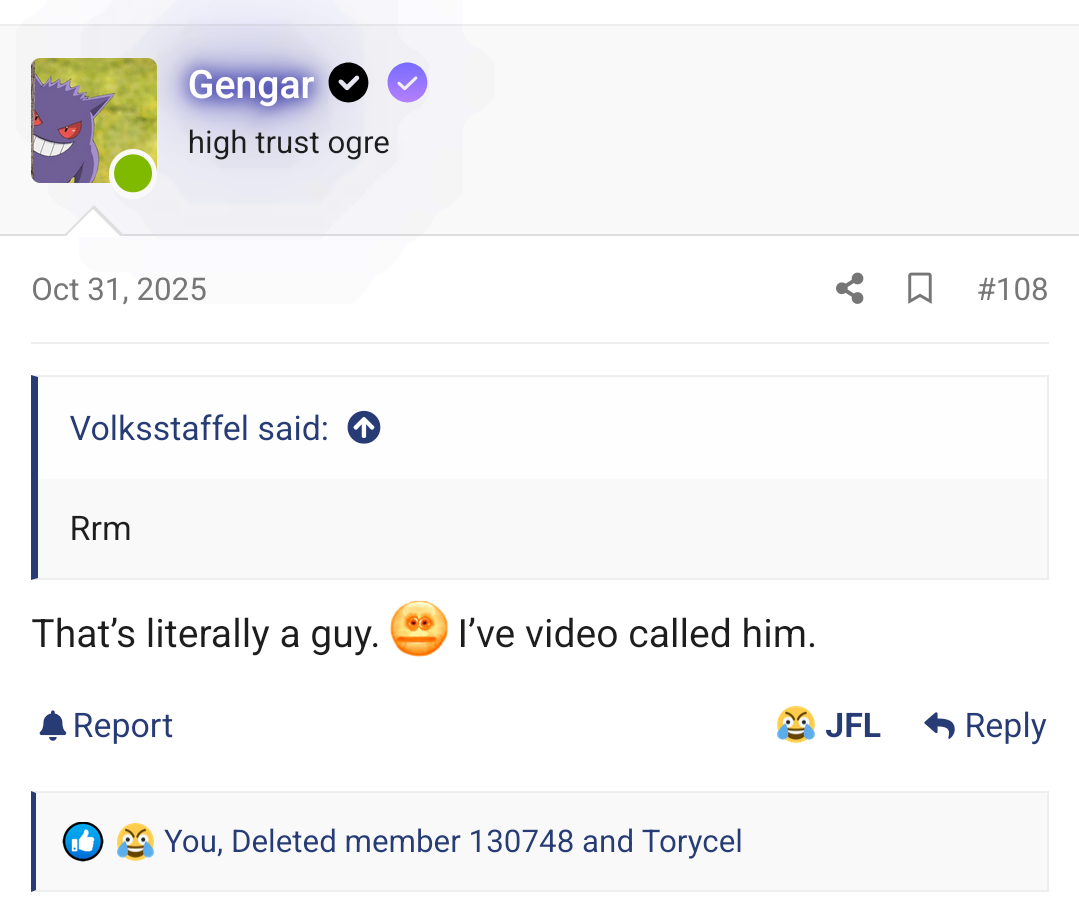This screenshot has height=923, width=1079.
Task: Click the thumbs-up reaction in the reactions bar
Action: [83, 841]
